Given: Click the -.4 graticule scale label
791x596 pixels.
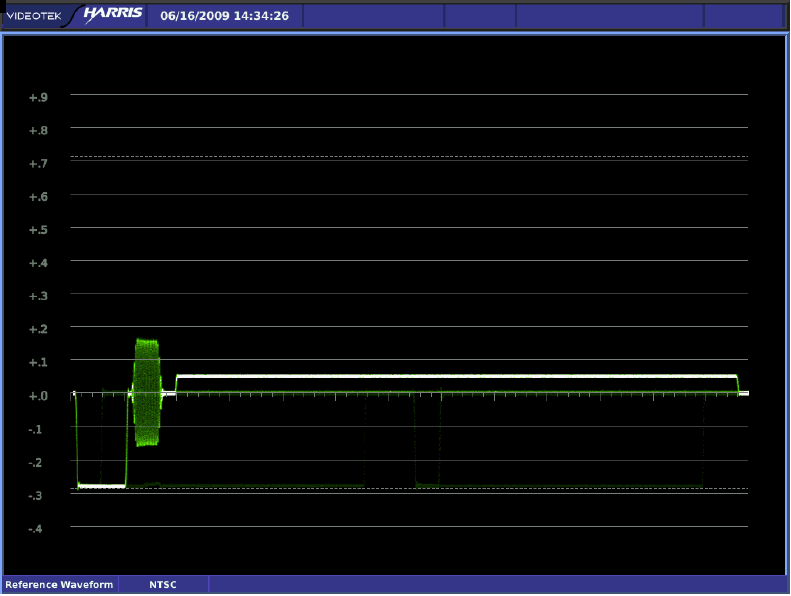Looking at the screenshot, I should [38, 528].
